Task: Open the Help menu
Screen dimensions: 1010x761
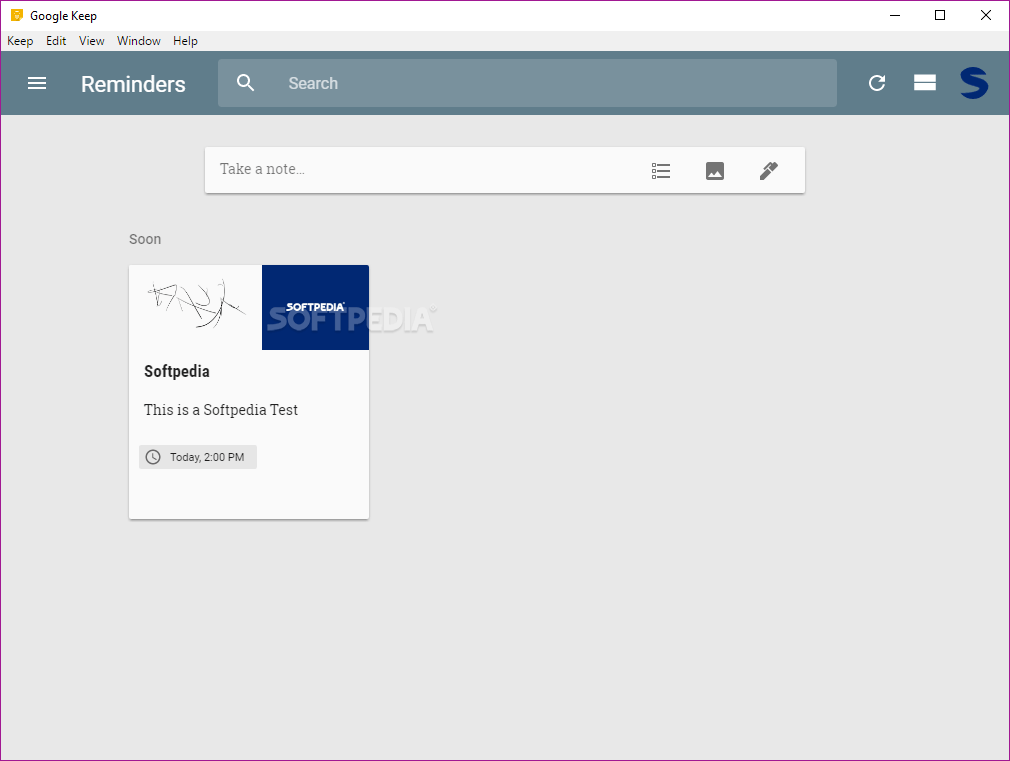Action: (185, 41)
